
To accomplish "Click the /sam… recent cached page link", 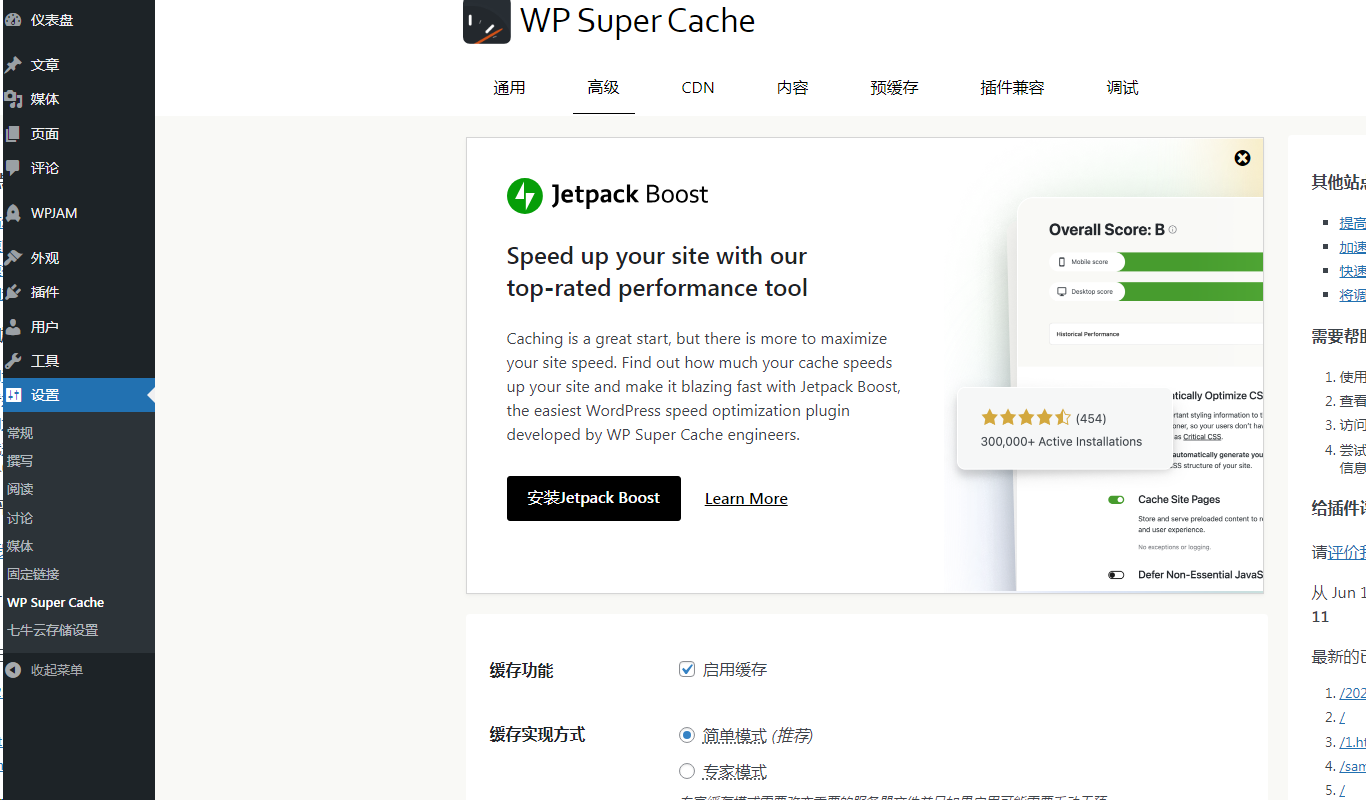I will 1353,766.
